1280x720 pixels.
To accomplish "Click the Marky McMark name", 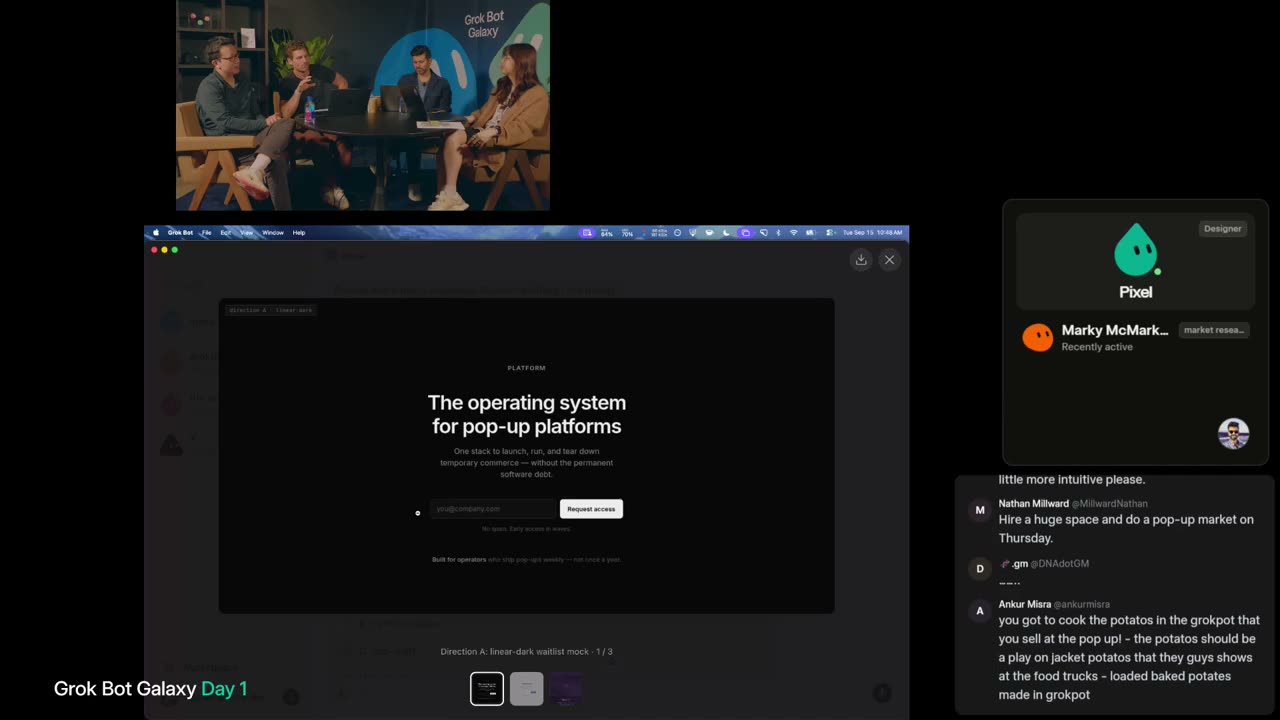I will click(1115, 330).
